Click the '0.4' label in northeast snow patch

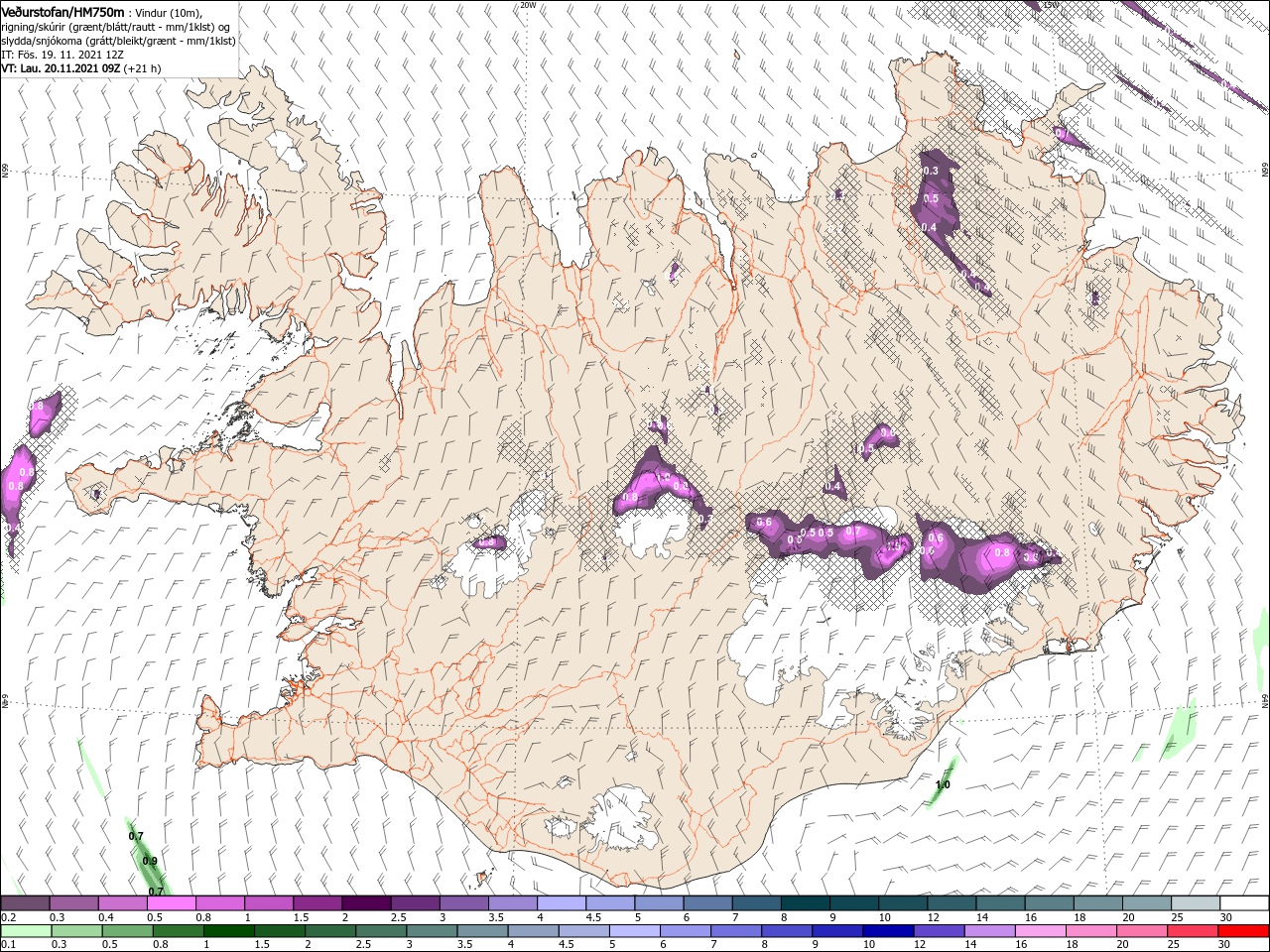pos(929,227)
